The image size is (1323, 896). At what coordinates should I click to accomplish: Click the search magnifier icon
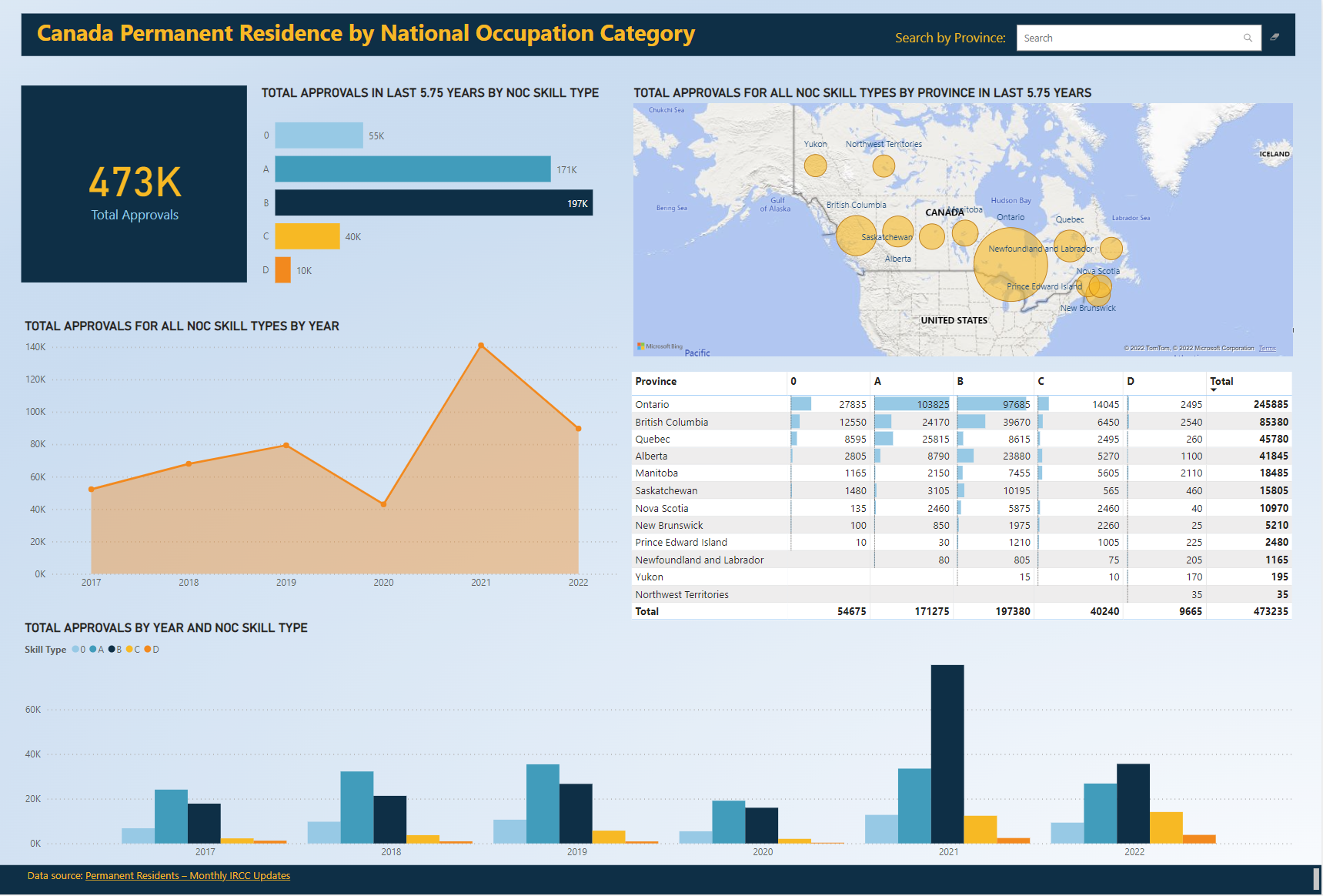[x=1247, y=38]
